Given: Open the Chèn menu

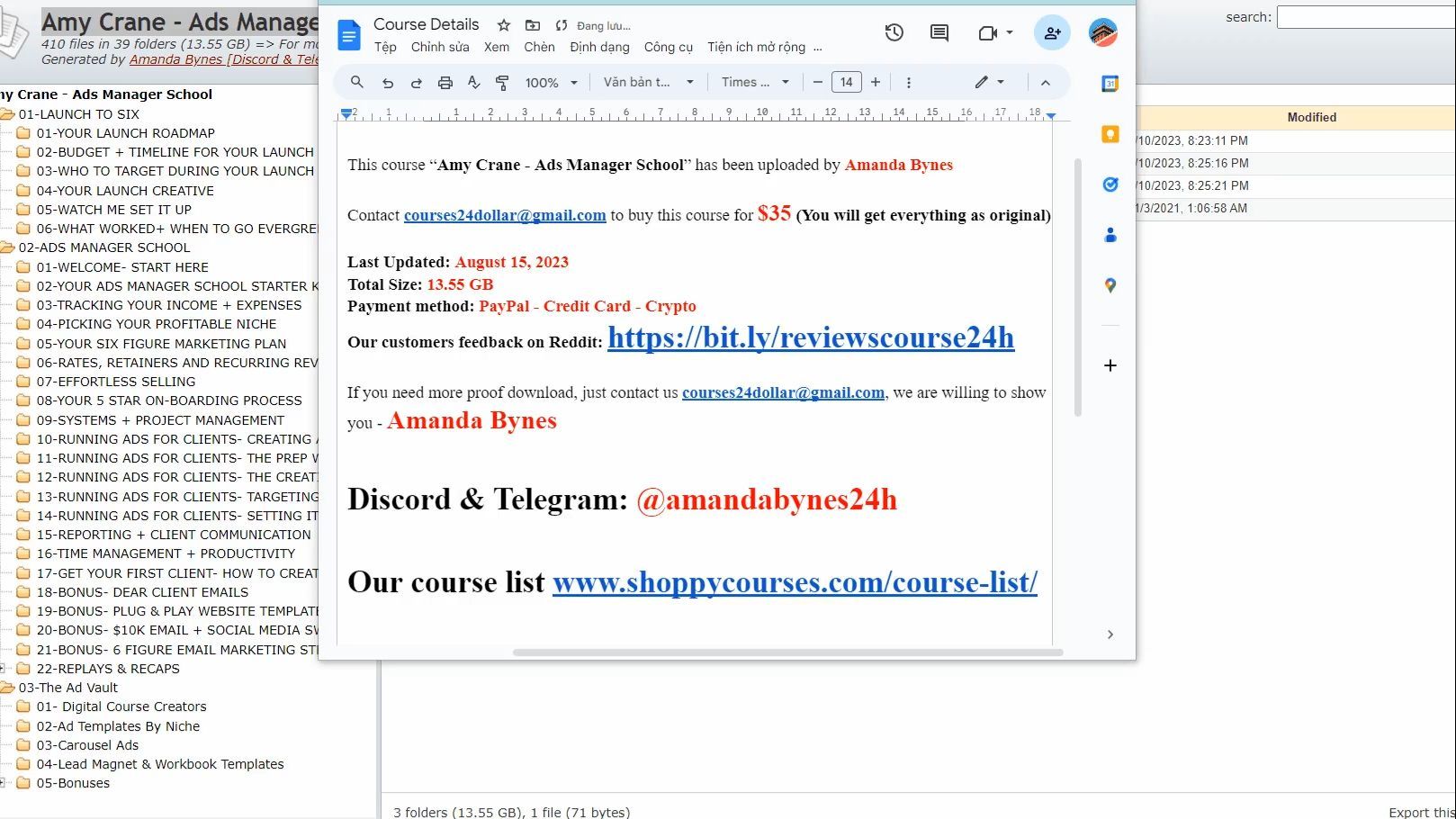Looking at the screenshot, I should [540, 47].
